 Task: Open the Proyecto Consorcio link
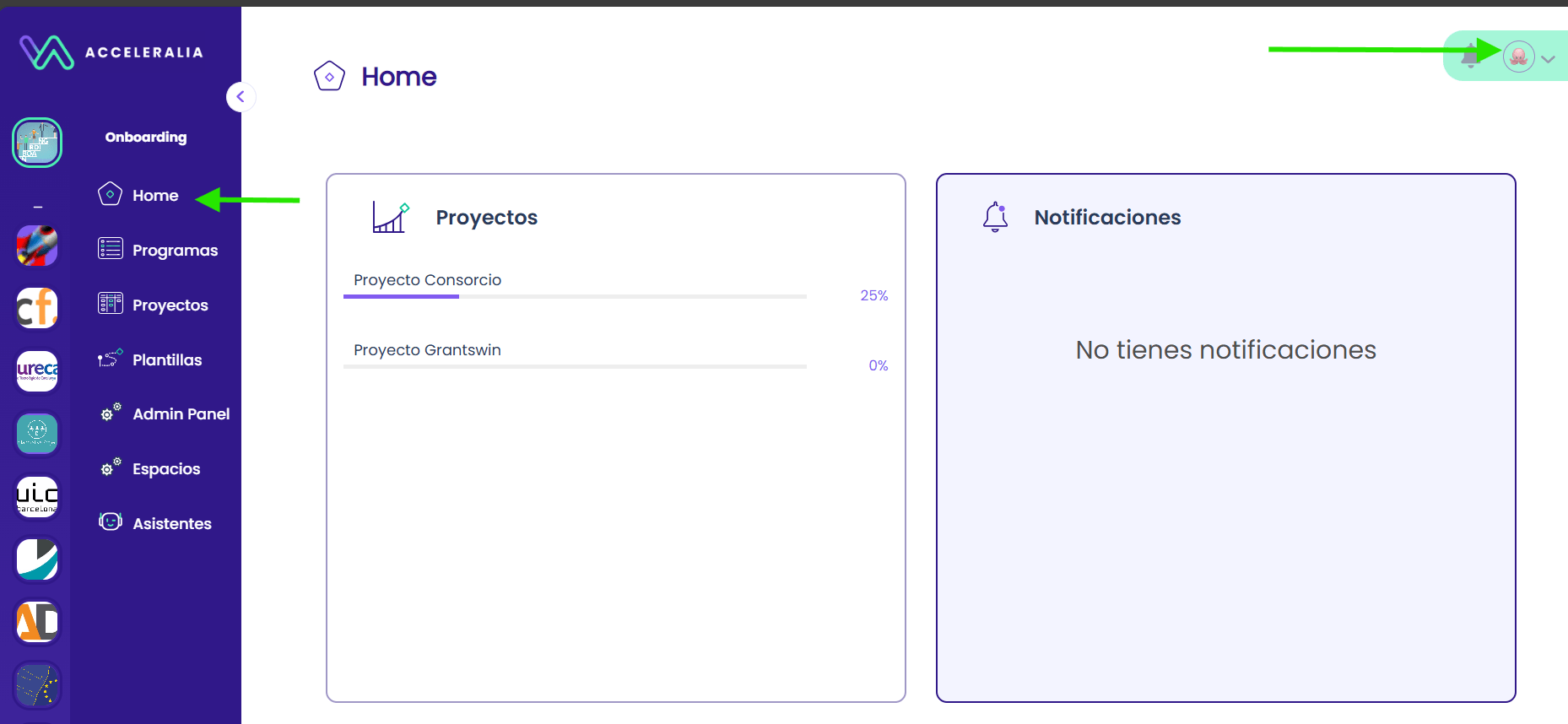click(427, 280)
